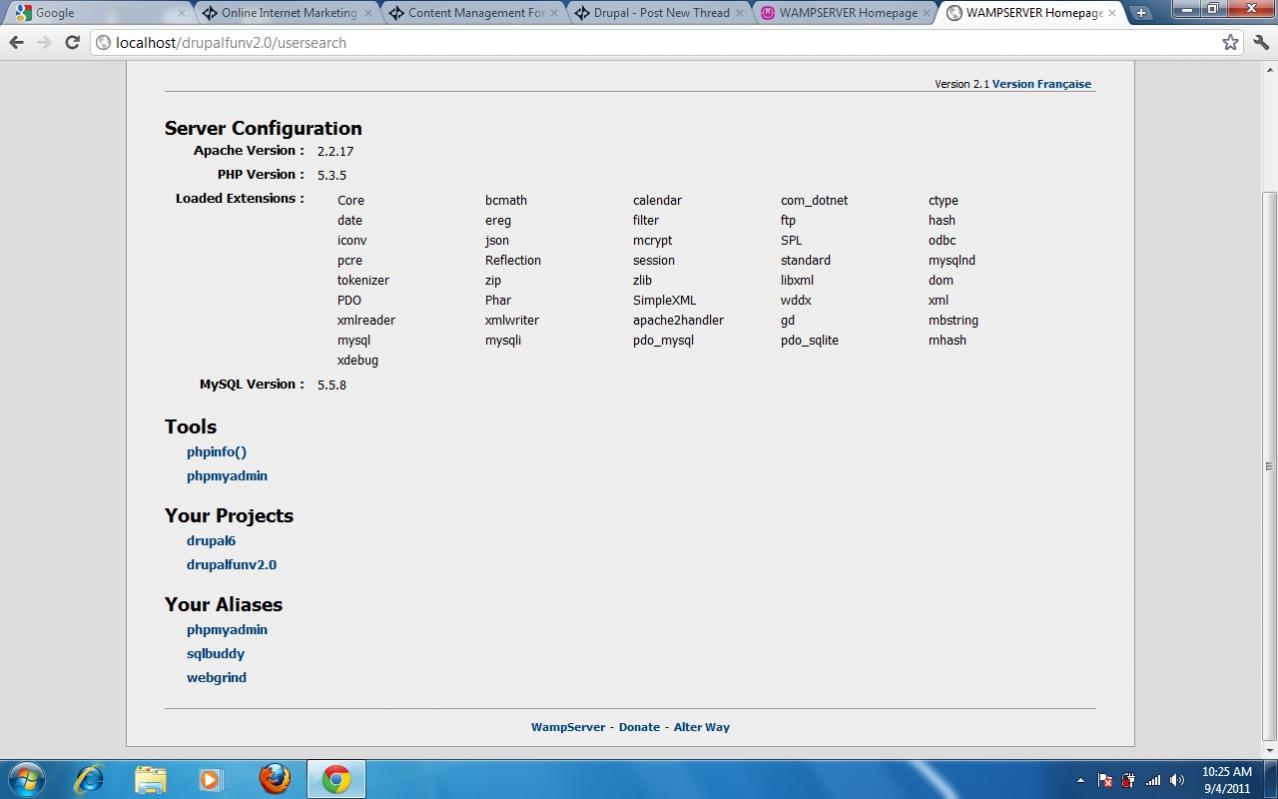The image size is (1278, 799).
Task: Open the Windows Start menu
Action: pyautogui.click(x=26, y=779)
